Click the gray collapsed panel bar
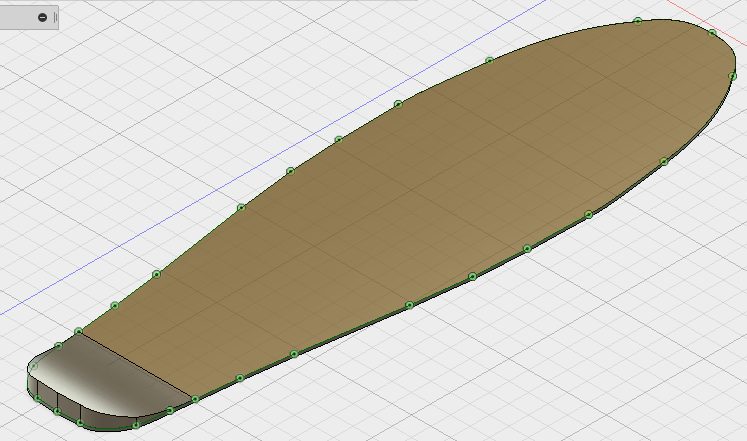This screenshot has height=441, width=747. pyautogui.click(x=18, y=17)
